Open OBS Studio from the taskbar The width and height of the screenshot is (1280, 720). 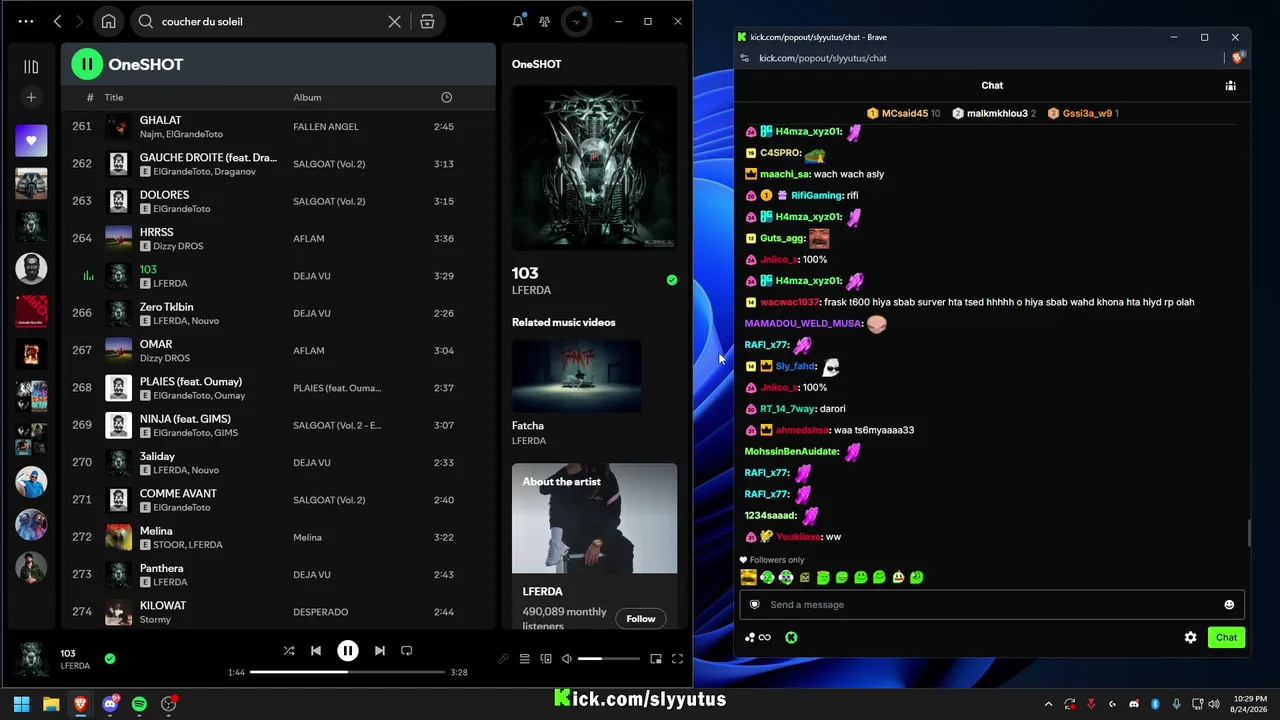[169, 704]
